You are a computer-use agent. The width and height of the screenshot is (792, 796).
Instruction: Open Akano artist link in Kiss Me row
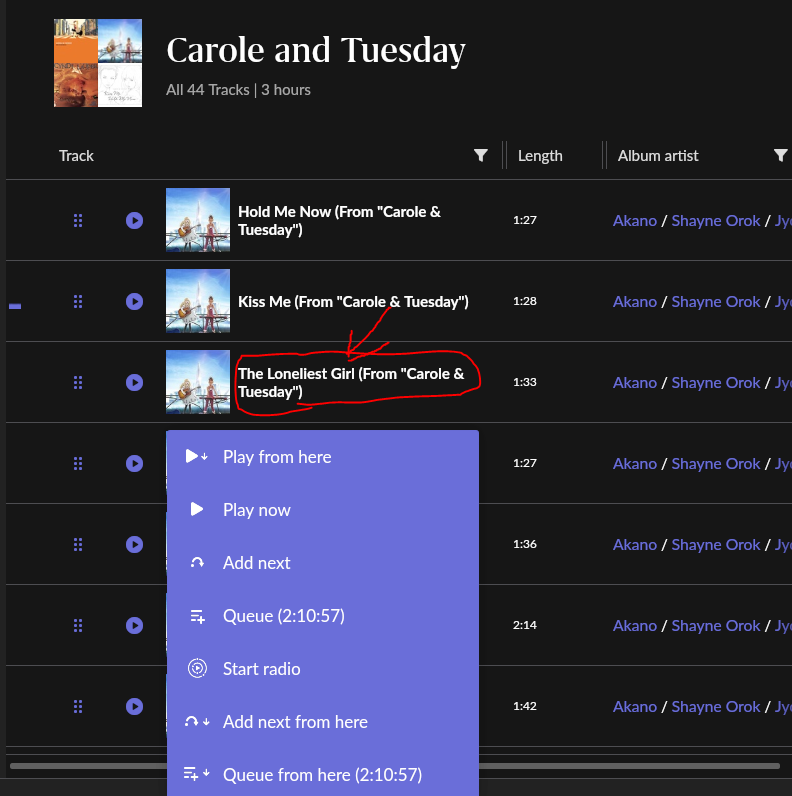635,302
